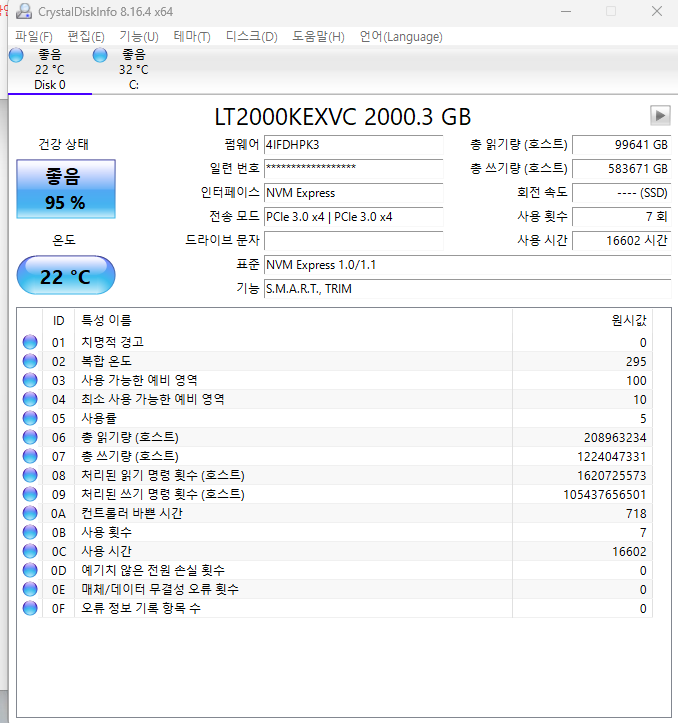Image resolution: width=678 pixels, height=723 pixels.
Task: Click raw value 1224047331 for total writes
Action: click(x=612, y=456)
